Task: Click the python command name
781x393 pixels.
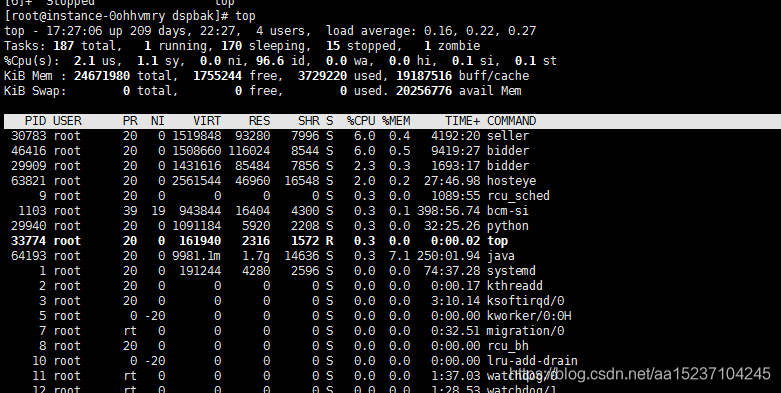Action: pos(508,226)
